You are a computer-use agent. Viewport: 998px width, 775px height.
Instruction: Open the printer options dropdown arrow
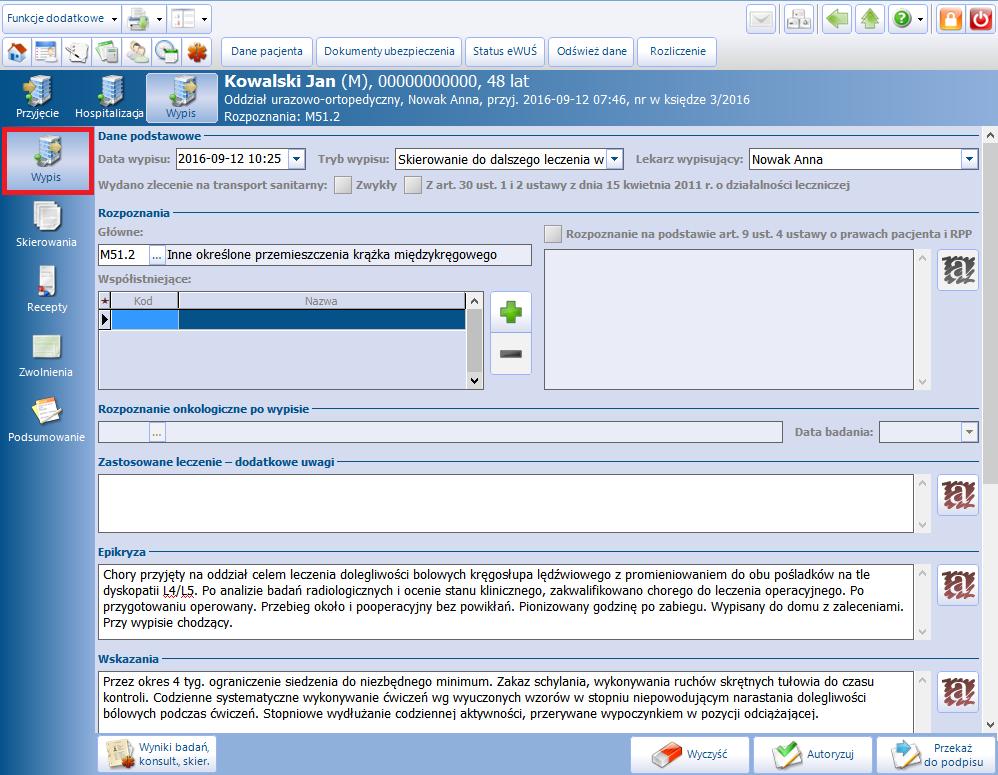[x=159, y=19]
